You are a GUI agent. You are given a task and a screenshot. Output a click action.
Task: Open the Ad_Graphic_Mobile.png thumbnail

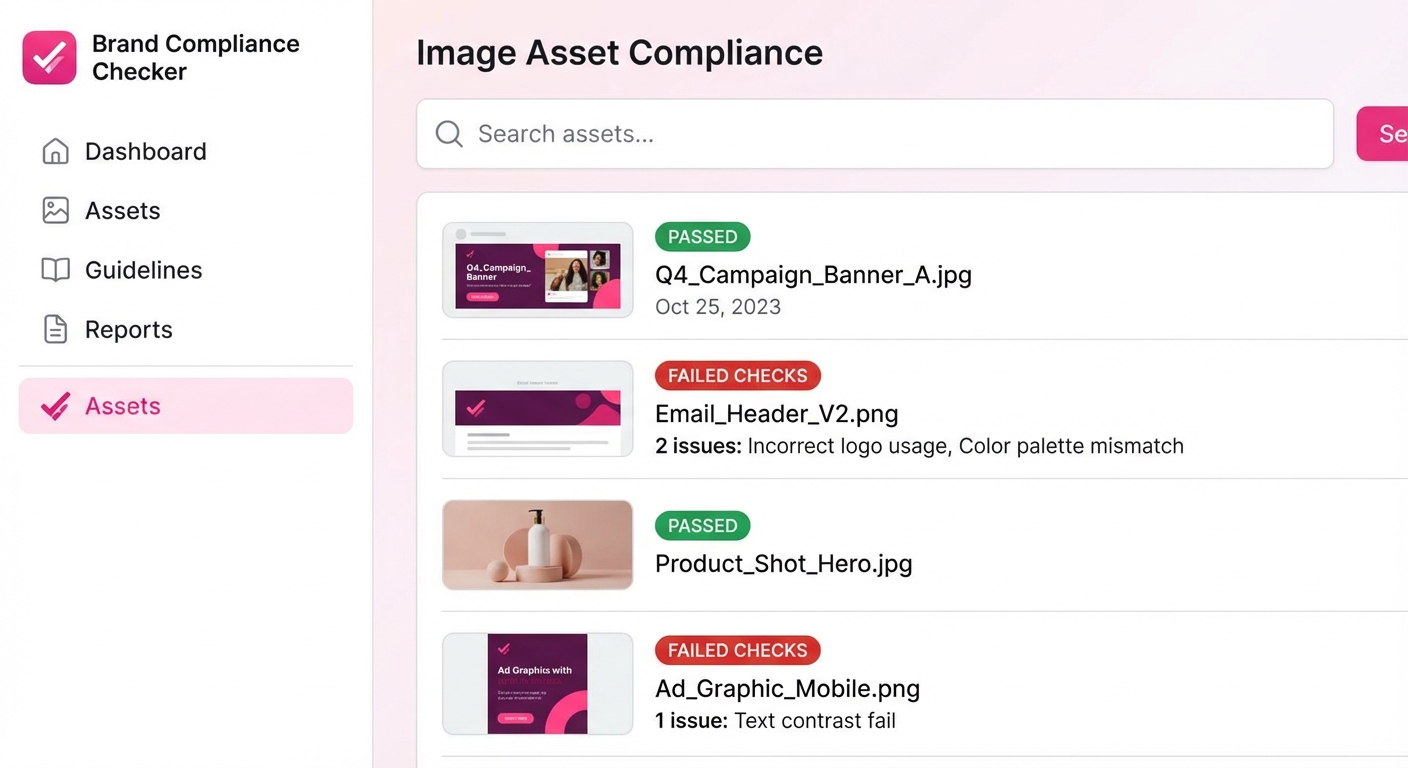click(x=538, y=684)
